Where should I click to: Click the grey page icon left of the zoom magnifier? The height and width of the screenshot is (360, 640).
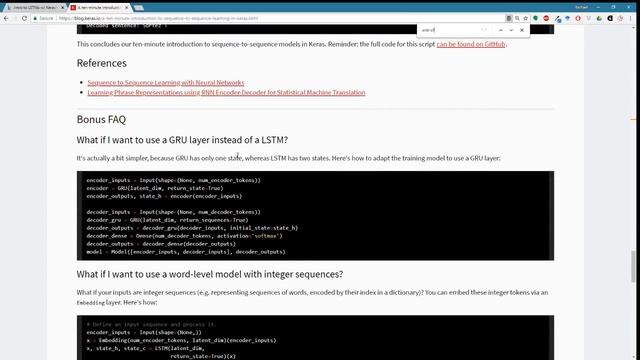[509, 18]
